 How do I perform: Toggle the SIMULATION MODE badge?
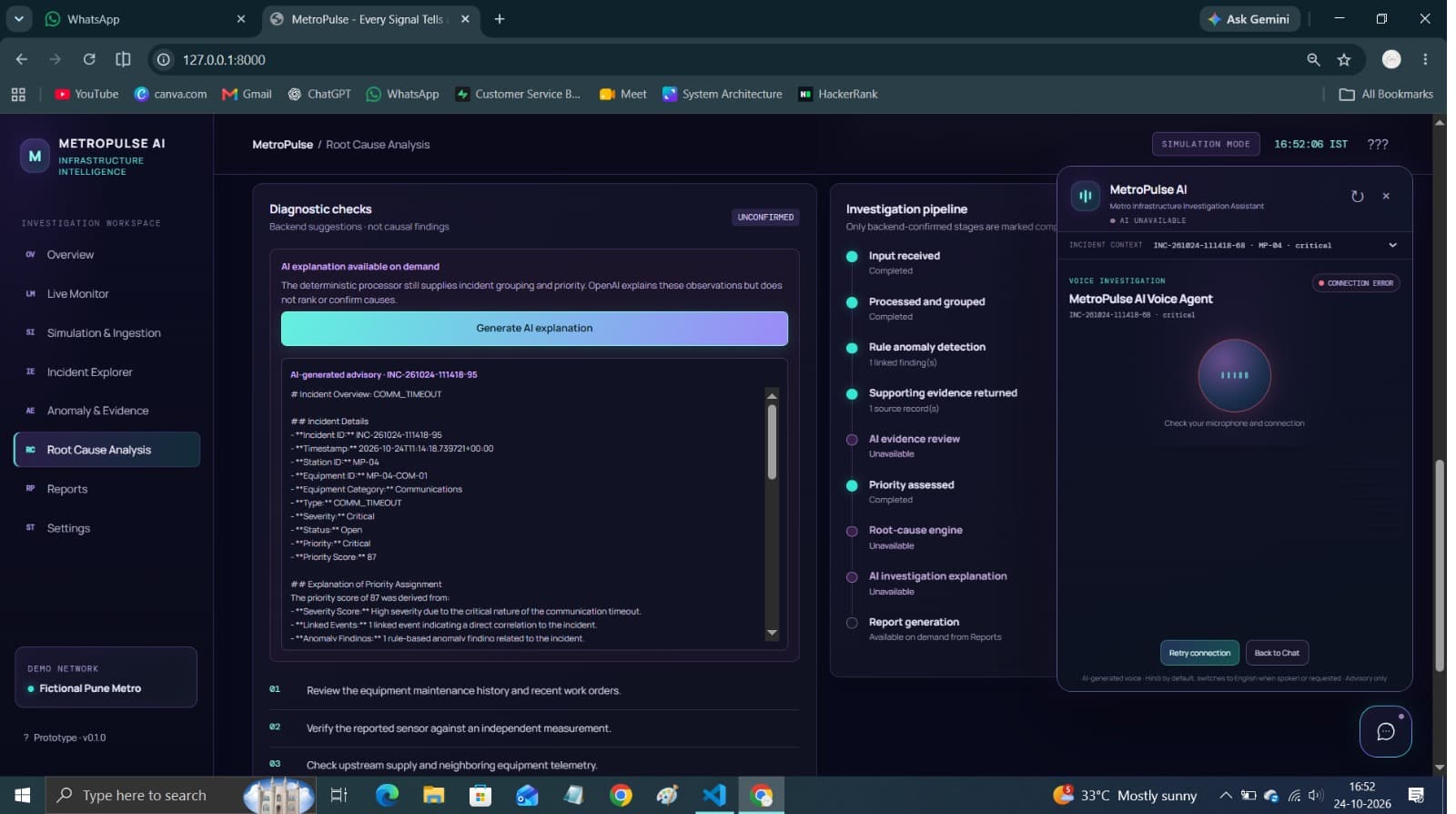click(x=1205, y=144)
